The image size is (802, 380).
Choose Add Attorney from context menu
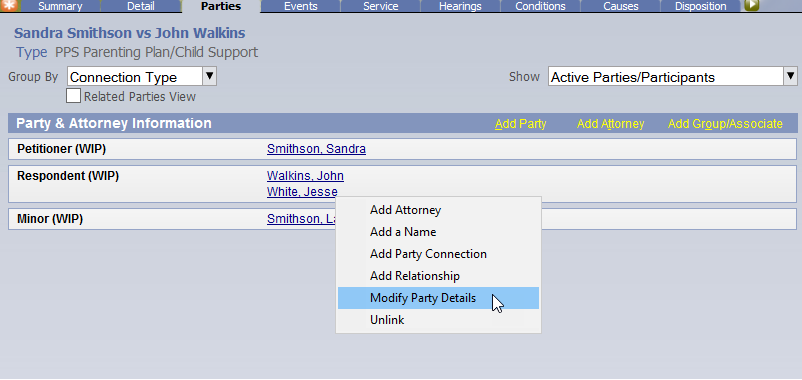(x=438, y=210)
